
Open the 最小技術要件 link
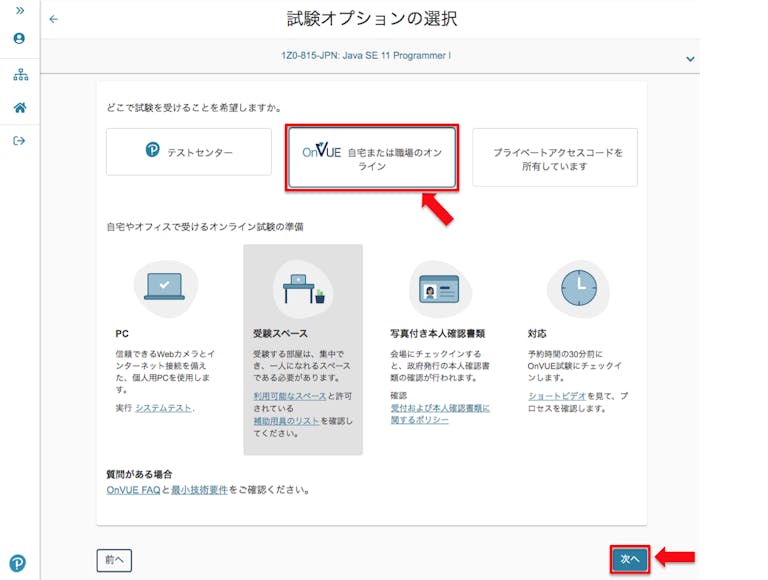[199, 490]
